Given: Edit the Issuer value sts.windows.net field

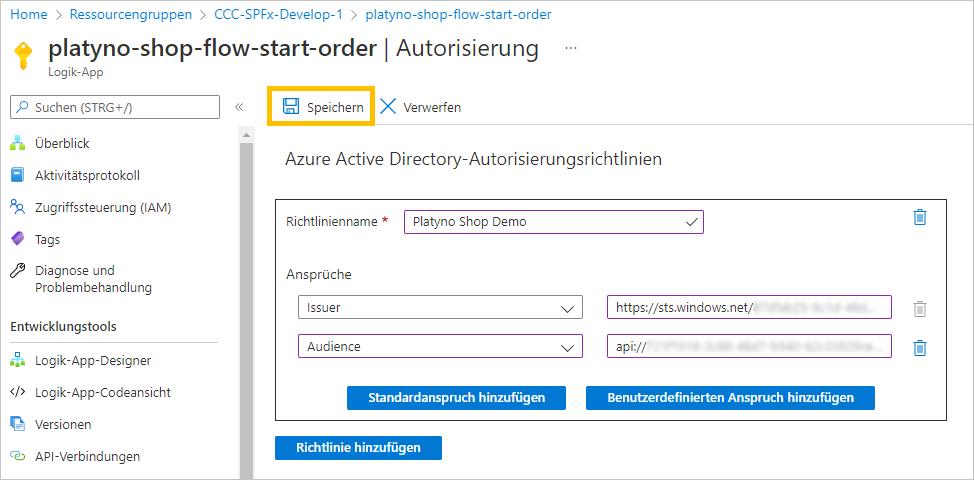Looking at the screenshot, I should (x=749, y=307).
